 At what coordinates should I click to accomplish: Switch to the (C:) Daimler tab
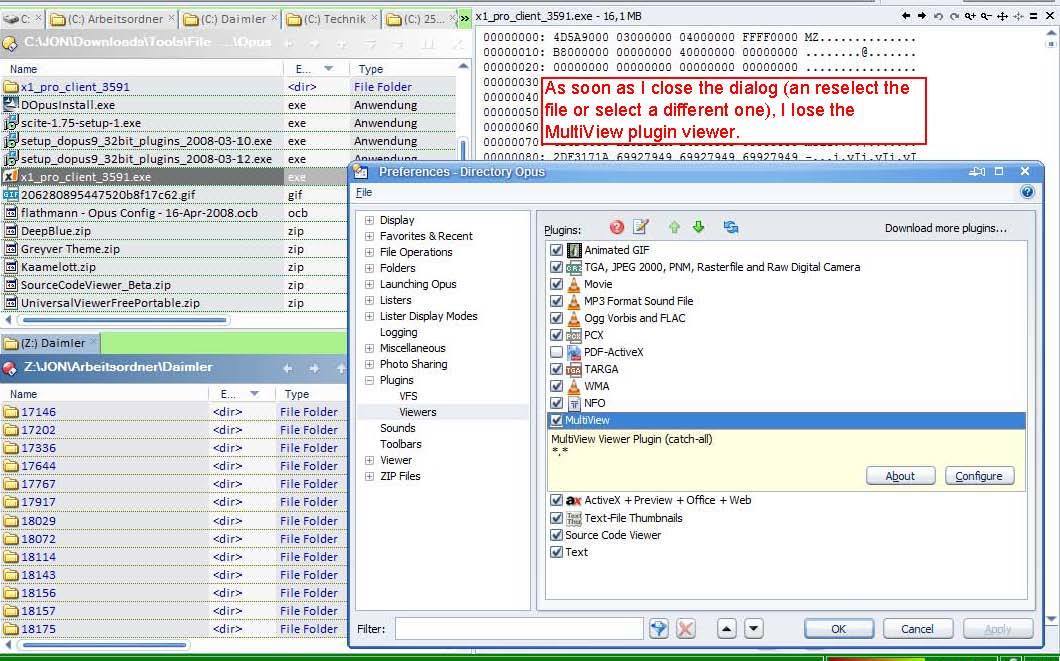(231, 19)
